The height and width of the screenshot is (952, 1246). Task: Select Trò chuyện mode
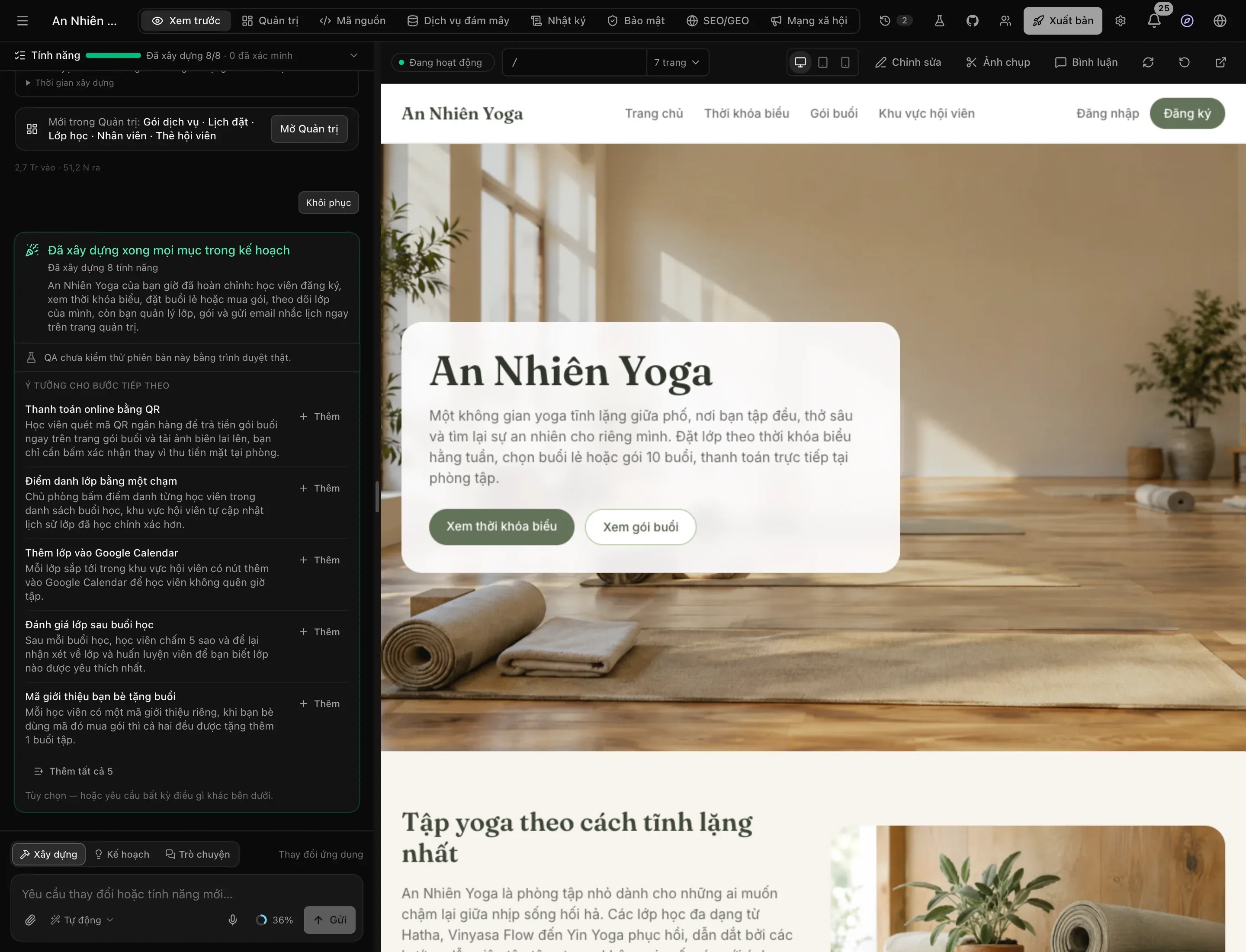point(198,854)
